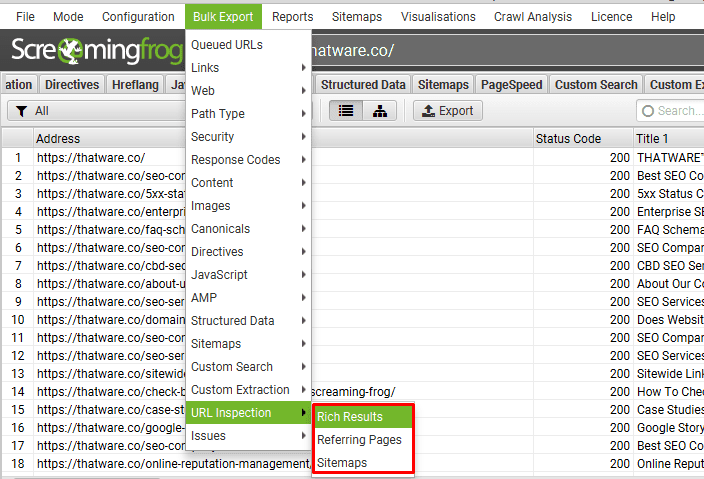Focus the Search input field
Image resolution: width=704 pixels, height=479 pixels.
pos(671,111)
